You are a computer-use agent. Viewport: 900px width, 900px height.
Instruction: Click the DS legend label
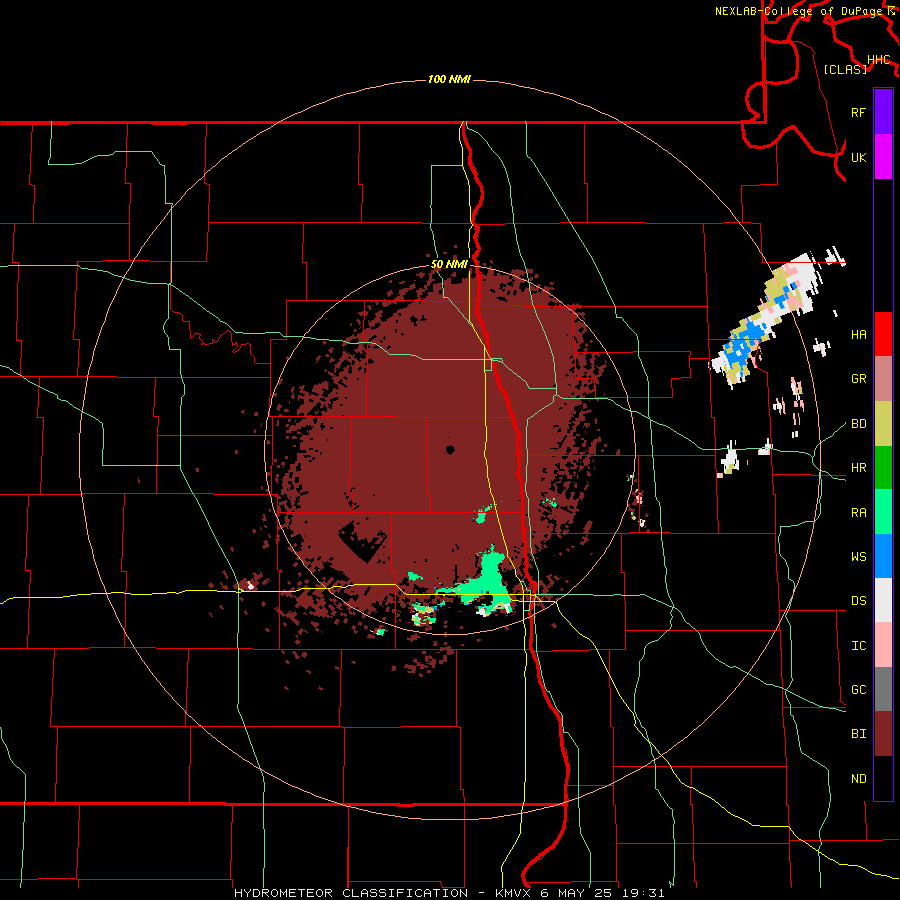pos(859,601)
